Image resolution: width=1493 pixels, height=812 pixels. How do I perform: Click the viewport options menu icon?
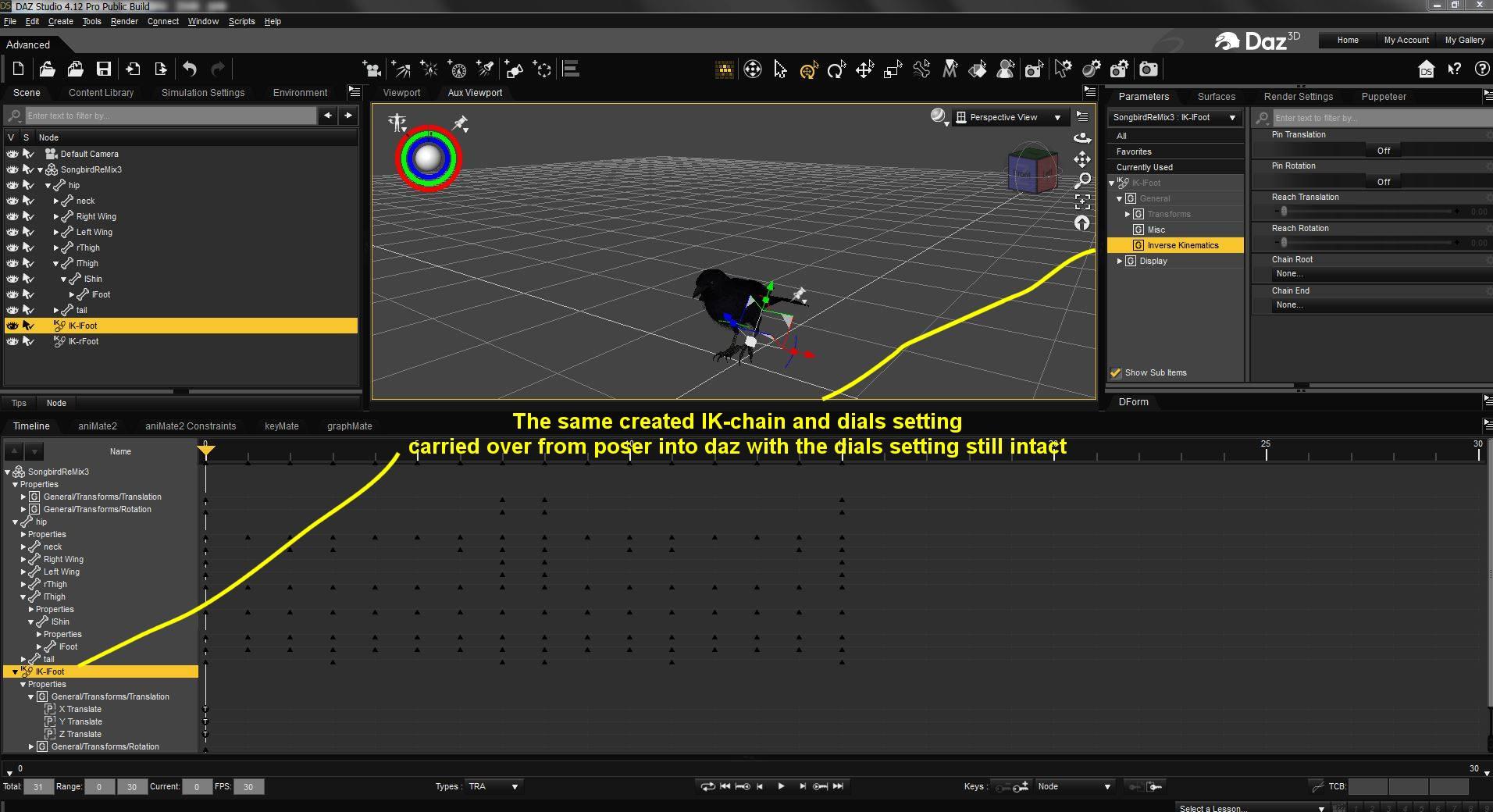[x=1082, y=117]
